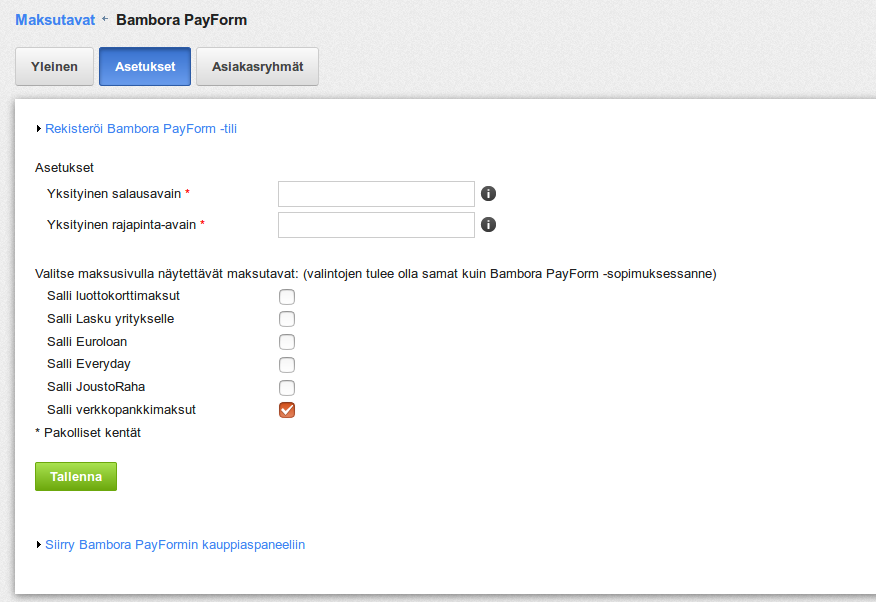
Task: Click the Salli luottokorttimaksut label
Action: (x=113, y=296)
